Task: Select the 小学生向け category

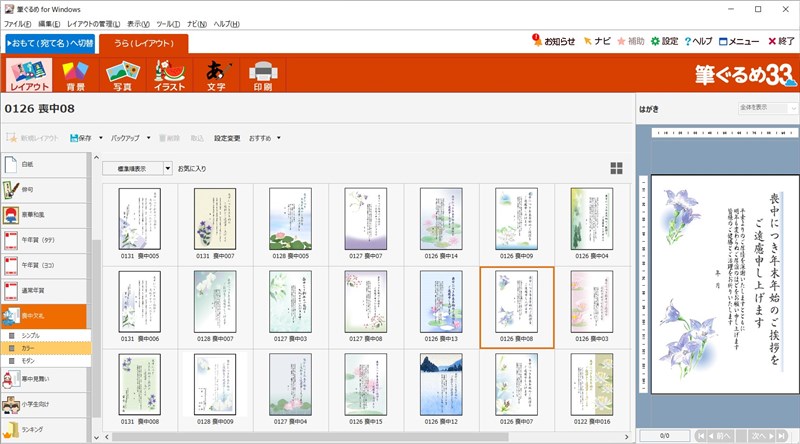Action: coord(44,405)
